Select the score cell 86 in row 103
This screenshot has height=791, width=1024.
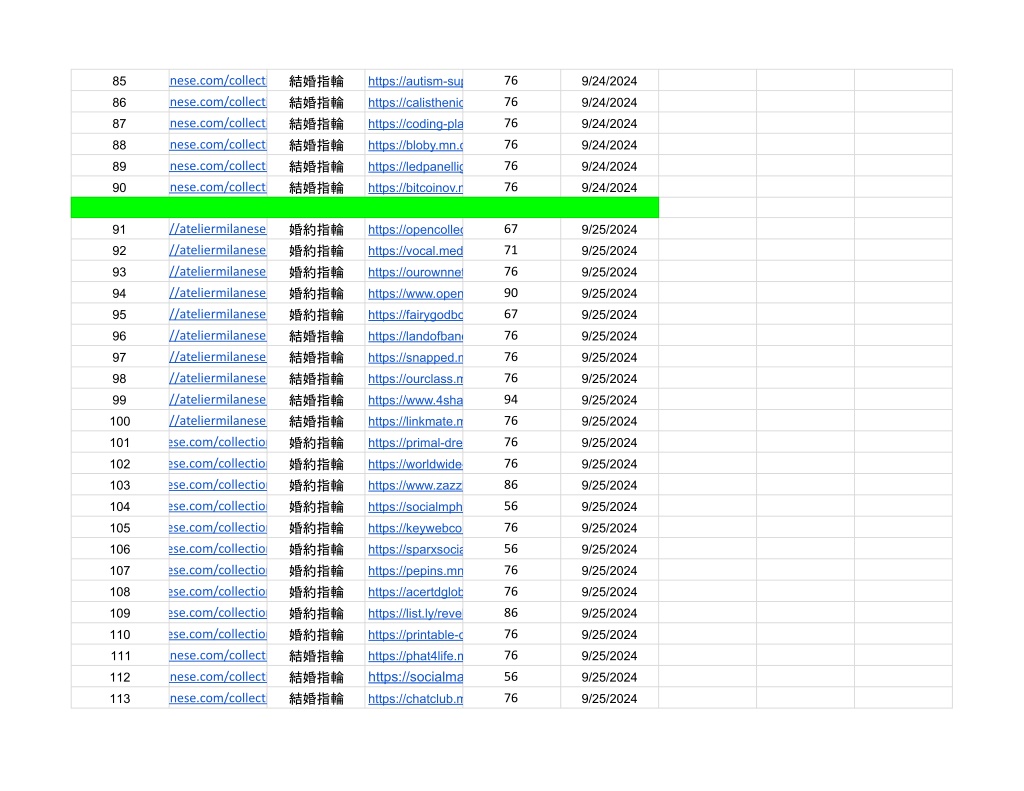[511, 485]
